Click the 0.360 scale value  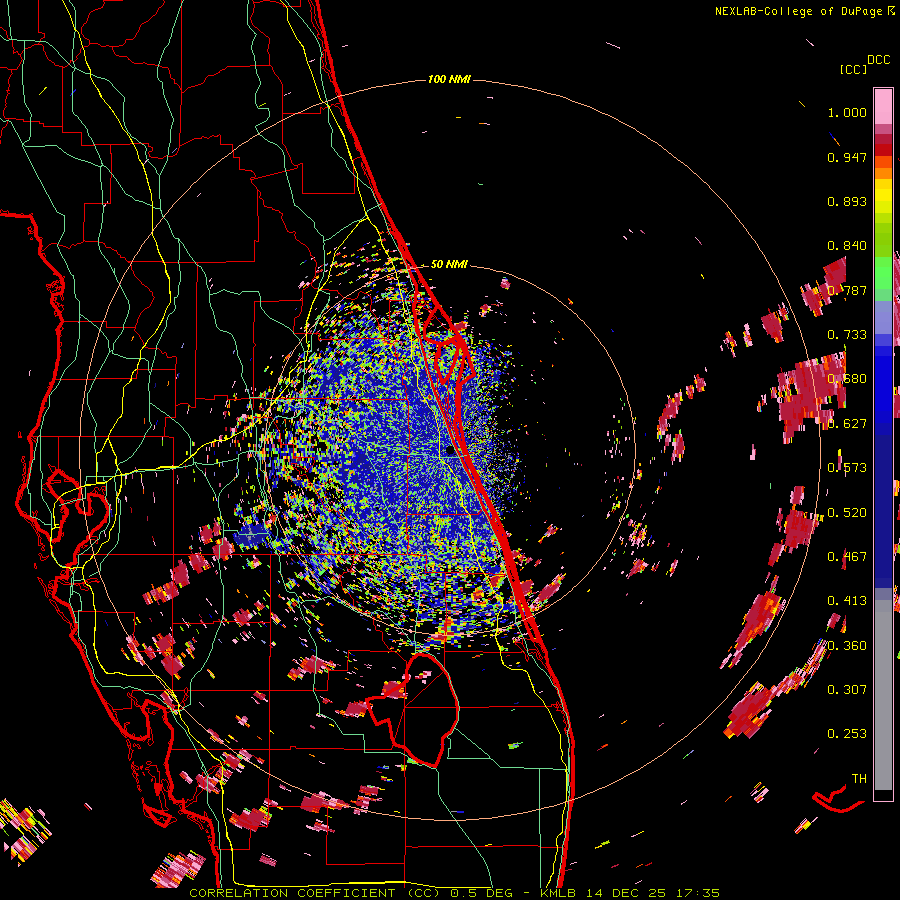tap(847, 645)
